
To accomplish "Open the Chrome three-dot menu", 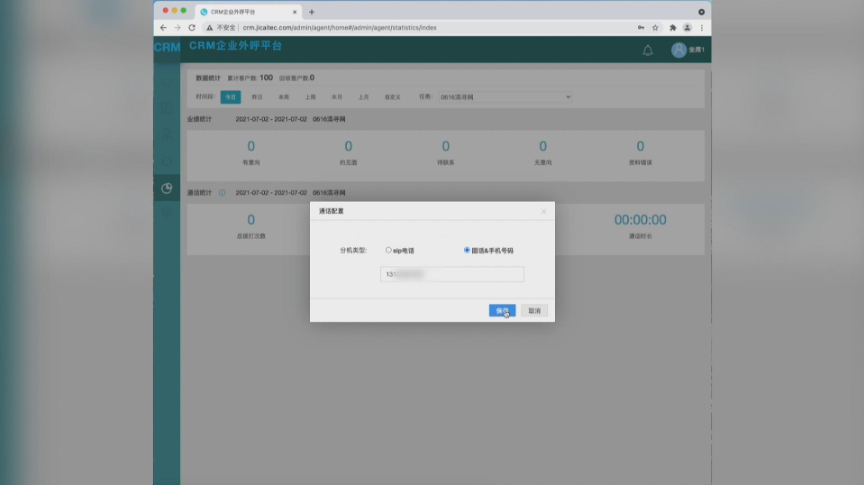I will click(x=701, y=28).
